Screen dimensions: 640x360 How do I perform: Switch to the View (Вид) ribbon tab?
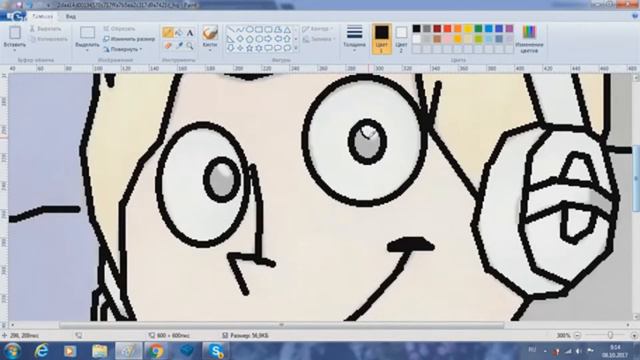point(71,17)
